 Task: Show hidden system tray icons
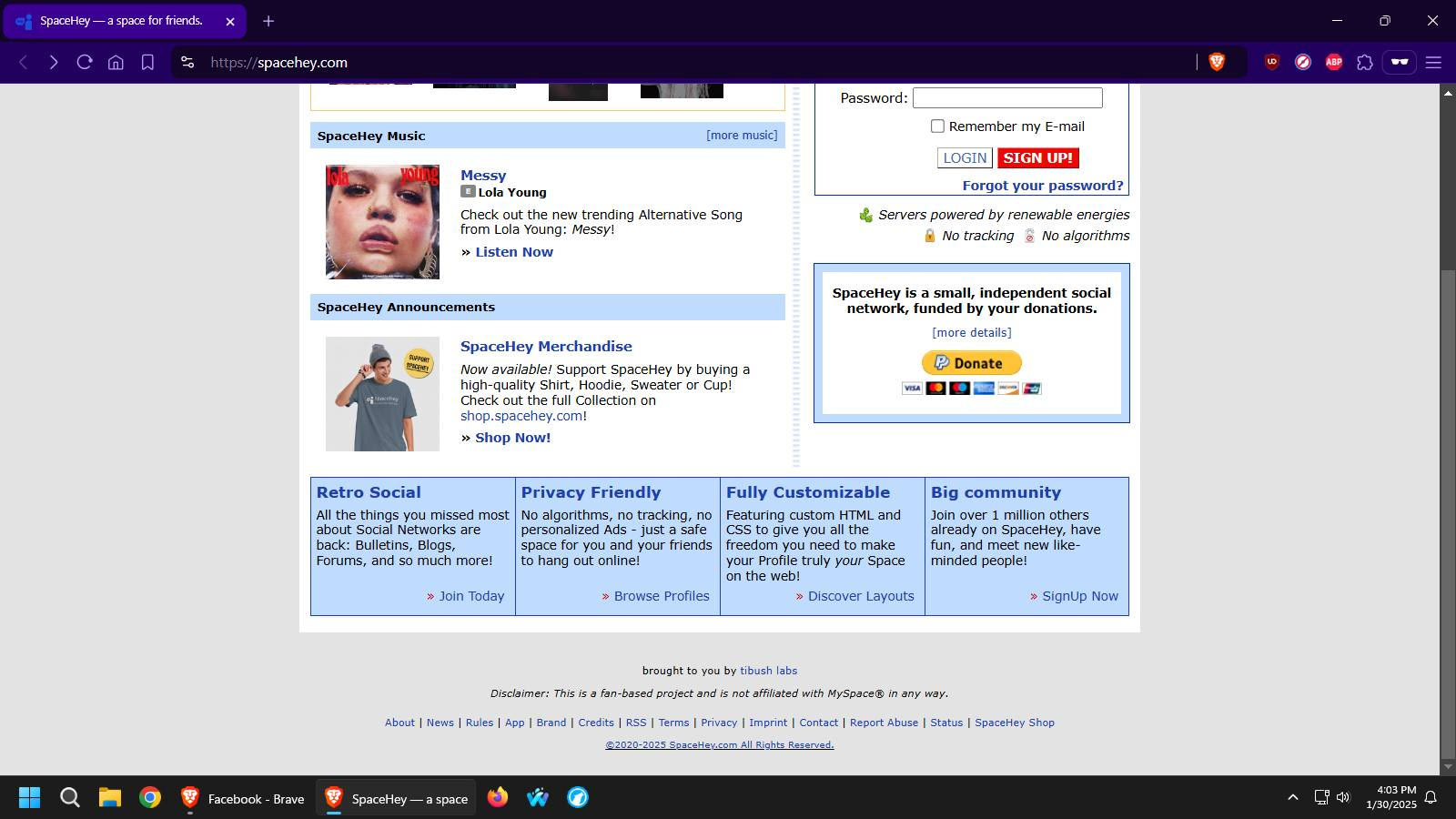[1292, 798]
